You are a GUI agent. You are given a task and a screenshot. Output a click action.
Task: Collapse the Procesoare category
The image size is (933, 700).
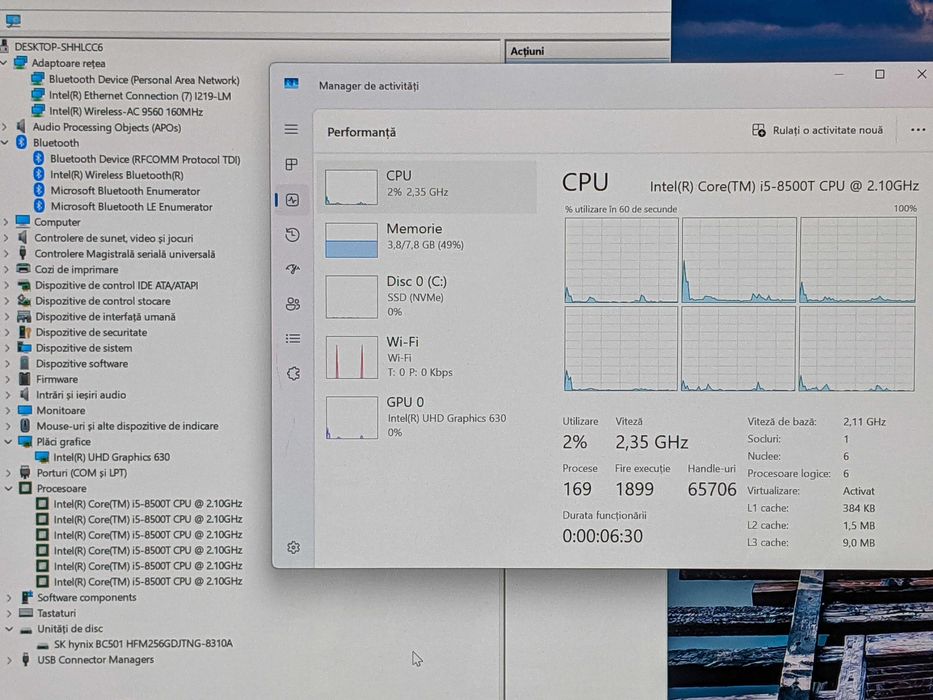(8, 488)
